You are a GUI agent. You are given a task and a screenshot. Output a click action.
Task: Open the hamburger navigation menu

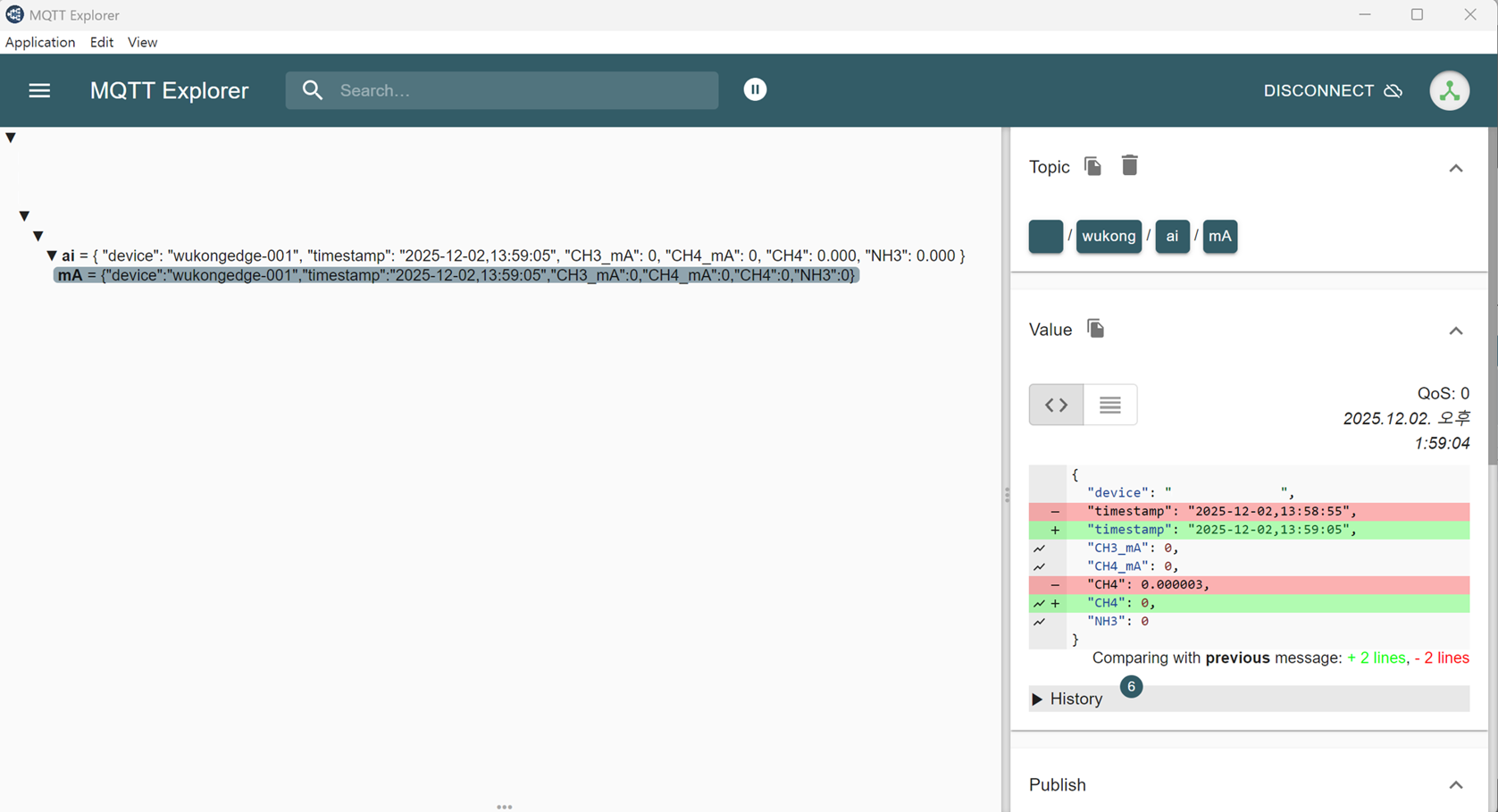[x=39, y=90]
